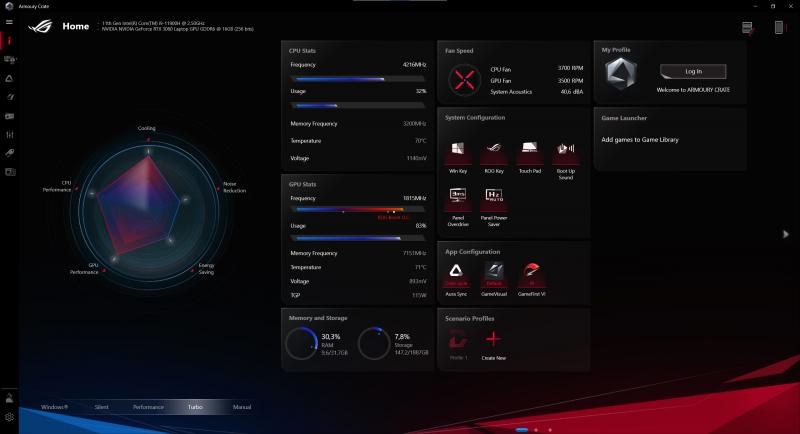Click the My Profile avatar image
The image size is (800, 434).
click(x=621, y=73)
